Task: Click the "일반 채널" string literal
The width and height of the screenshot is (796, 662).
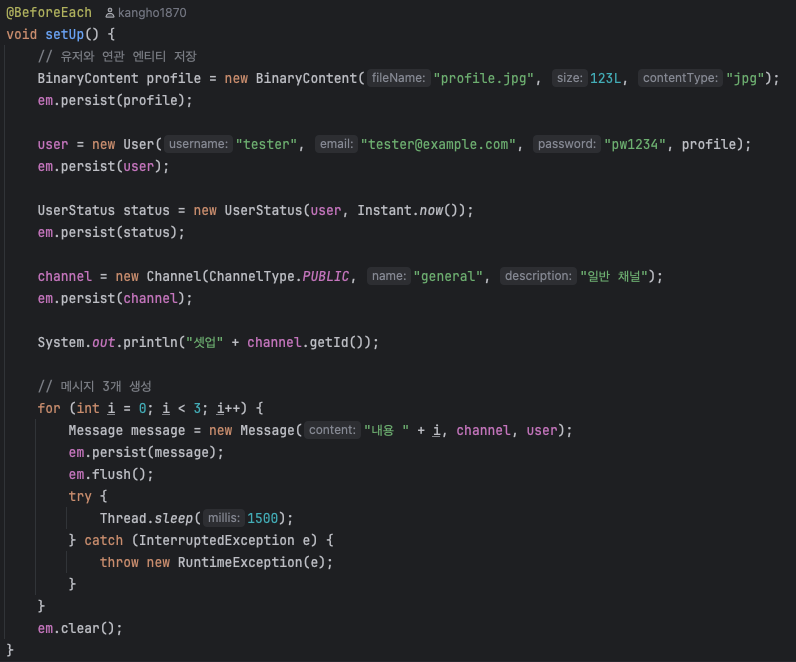Action: [x=614, y=276]
